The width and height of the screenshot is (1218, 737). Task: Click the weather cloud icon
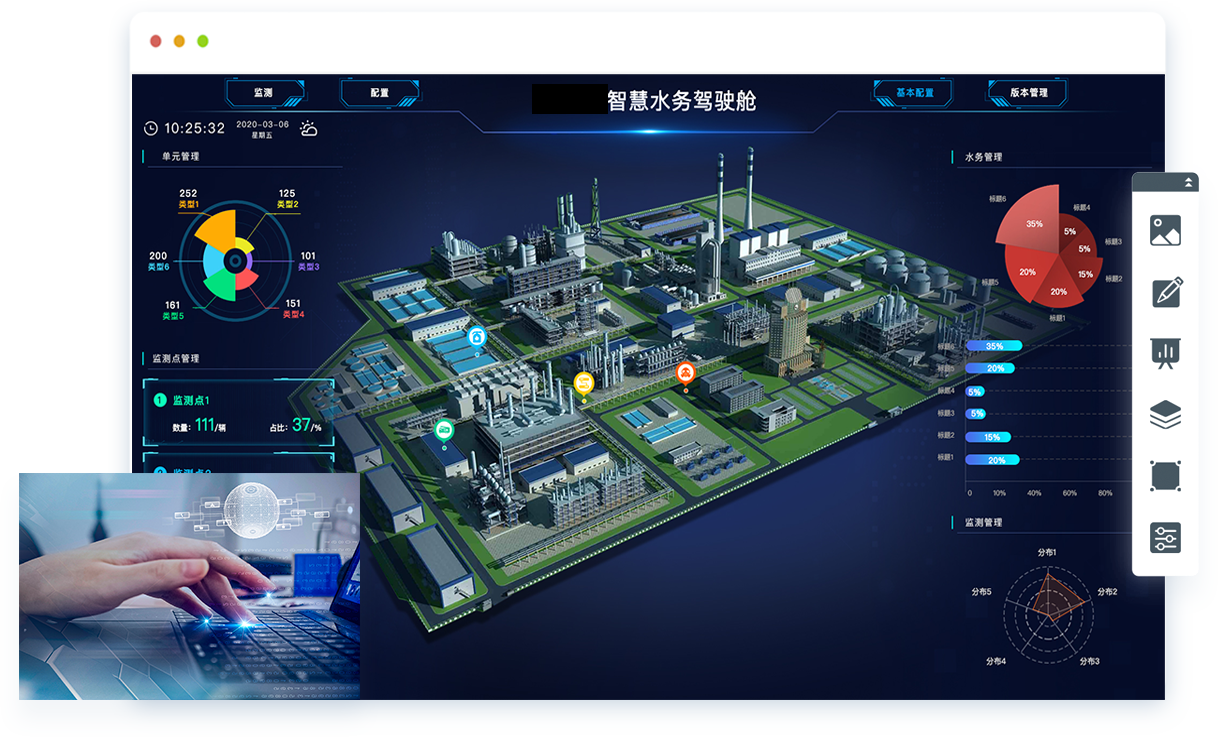[309, 129]
